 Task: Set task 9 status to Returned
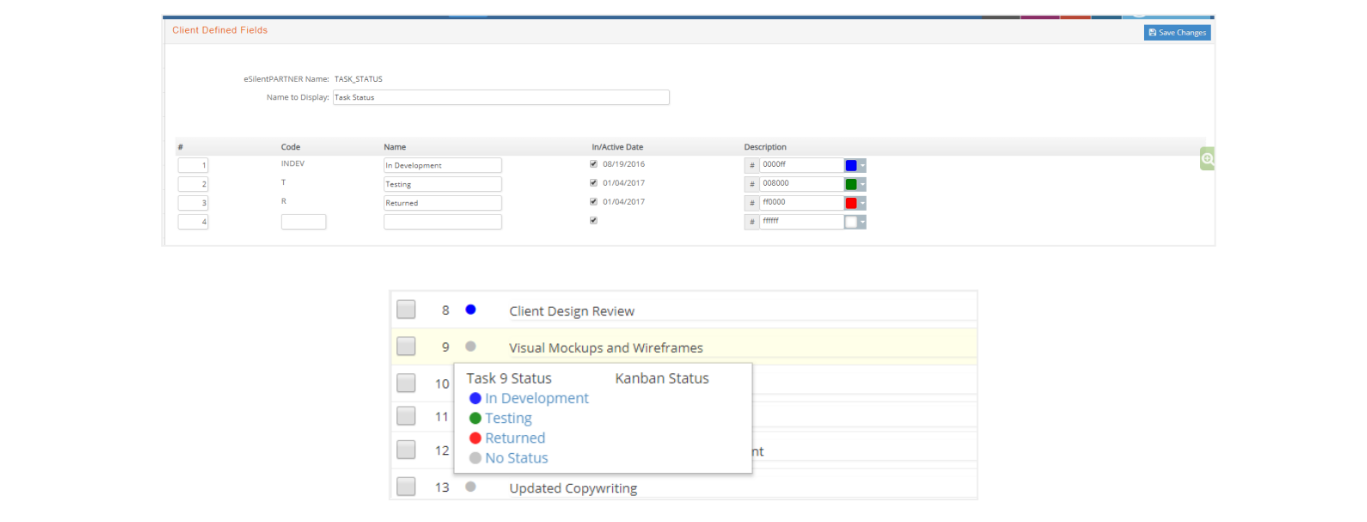[x=515, y=438]
